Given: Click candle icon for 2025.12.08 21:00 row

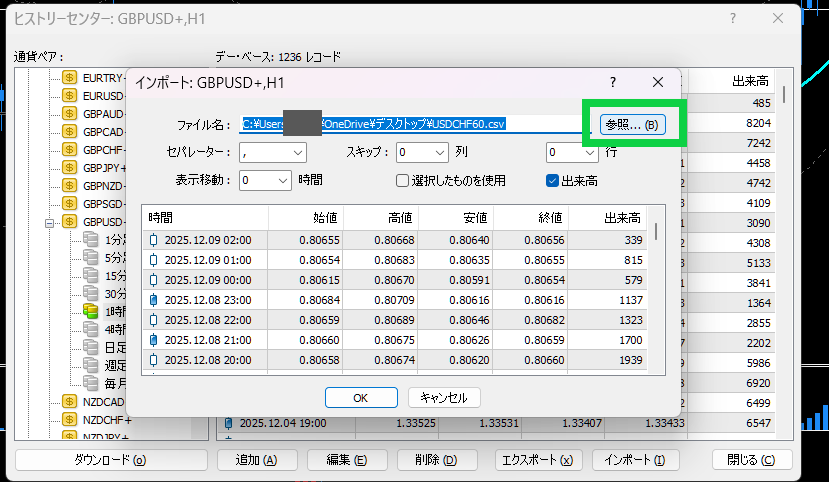Looking at the screenshot, I should 154,340.
